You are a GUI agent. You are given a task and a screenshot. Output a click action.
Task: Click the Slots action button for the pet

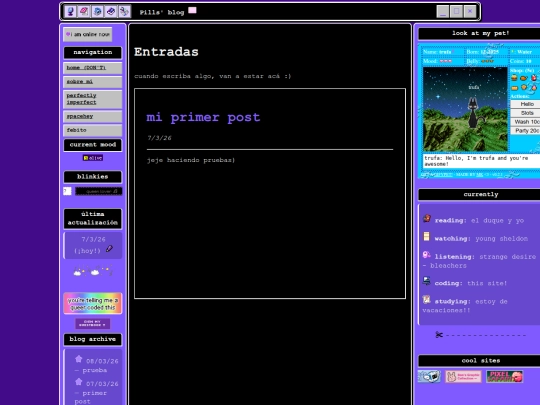(526, 113)
